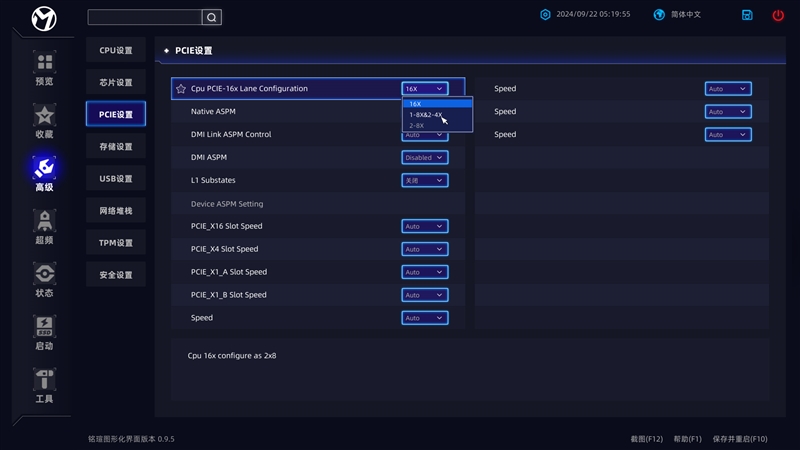
Task: Click the Maxsun logo icon
Action: point(44,19)
